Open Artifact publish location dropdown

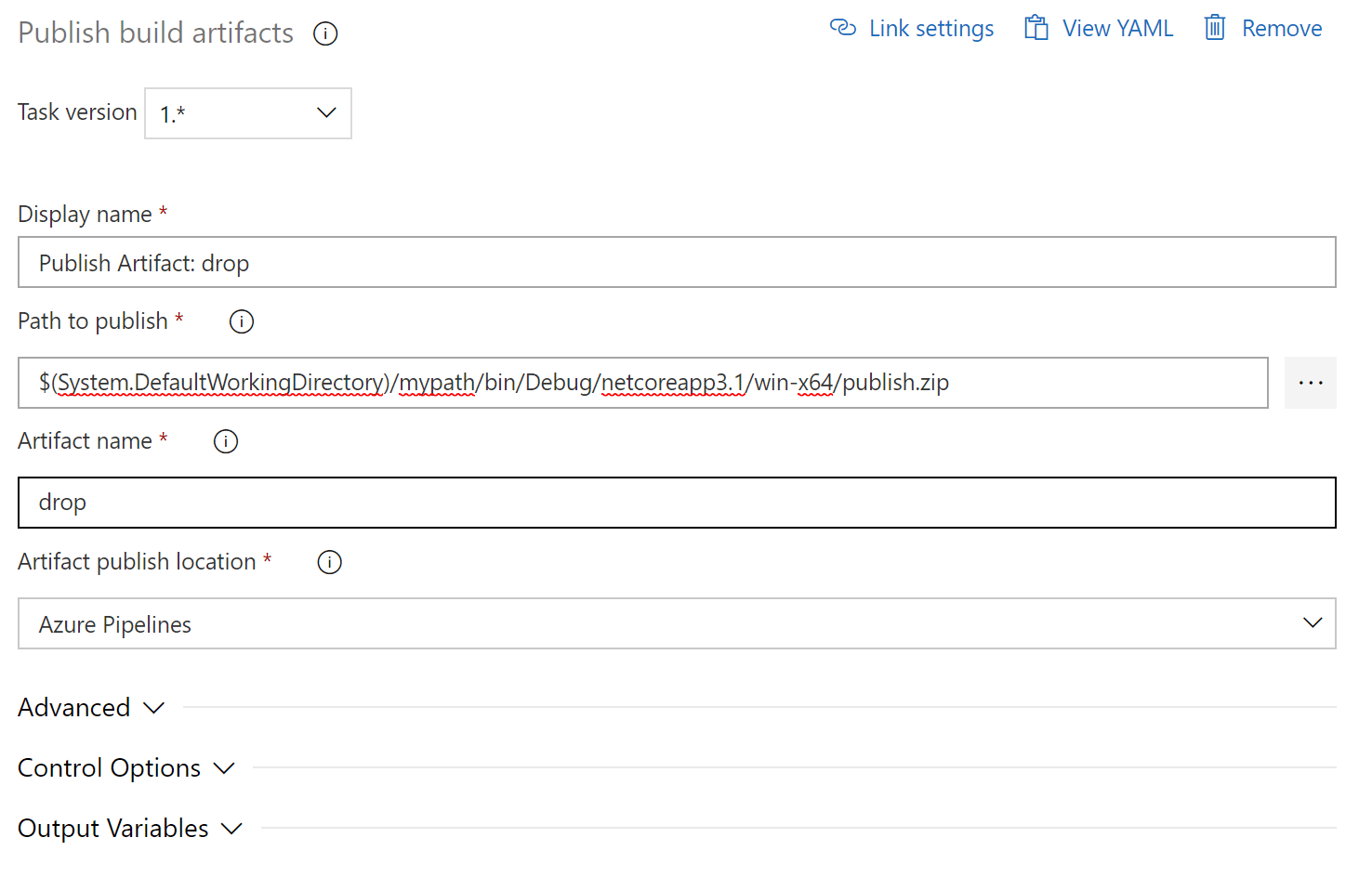tap(677, 623)
